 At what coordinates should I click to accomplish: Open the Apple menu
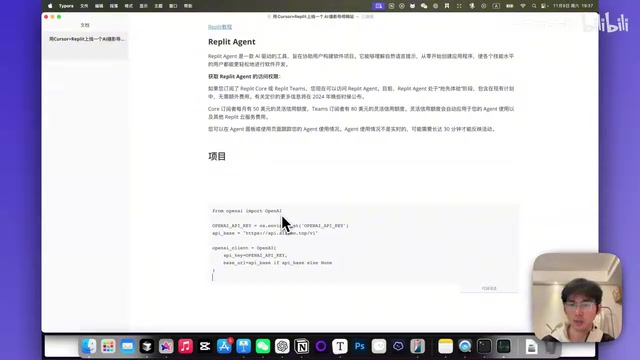click(x=50, y=6)
